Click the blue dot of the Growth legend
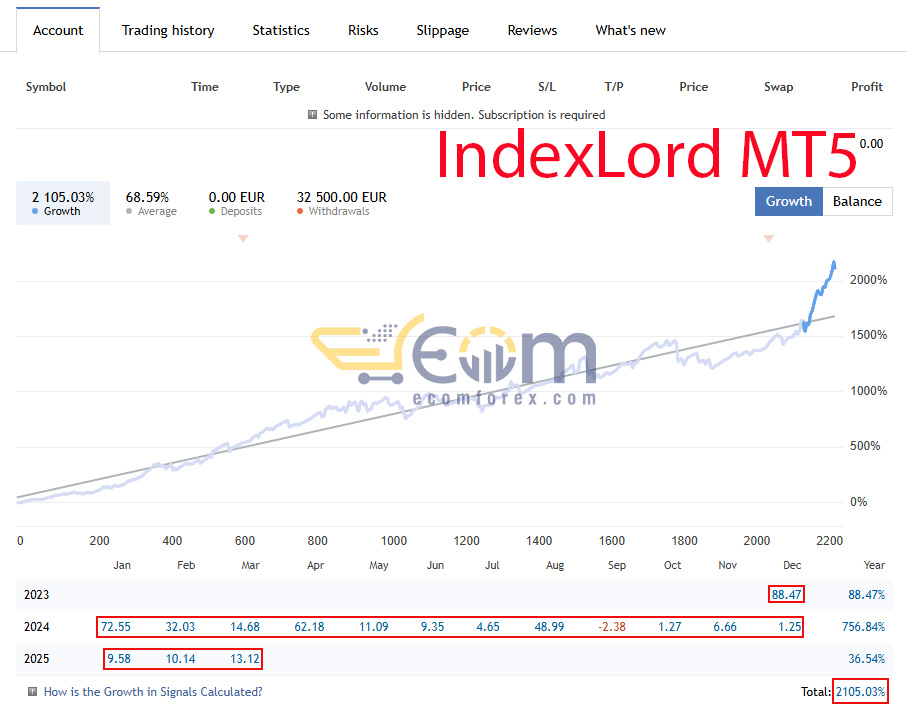907x719 pixels. (35, 211)
